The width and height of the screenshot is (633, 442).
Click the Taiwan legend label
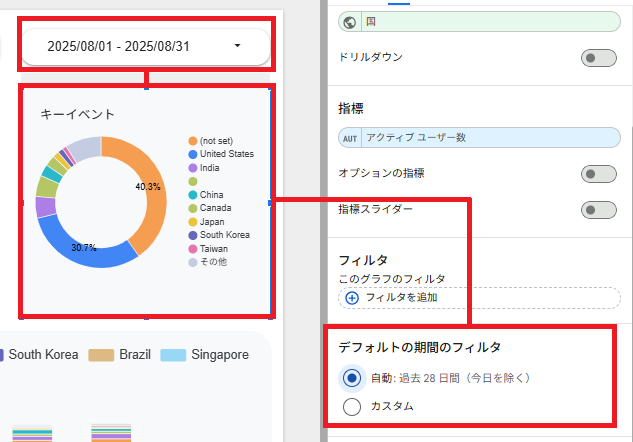point(214,249)
